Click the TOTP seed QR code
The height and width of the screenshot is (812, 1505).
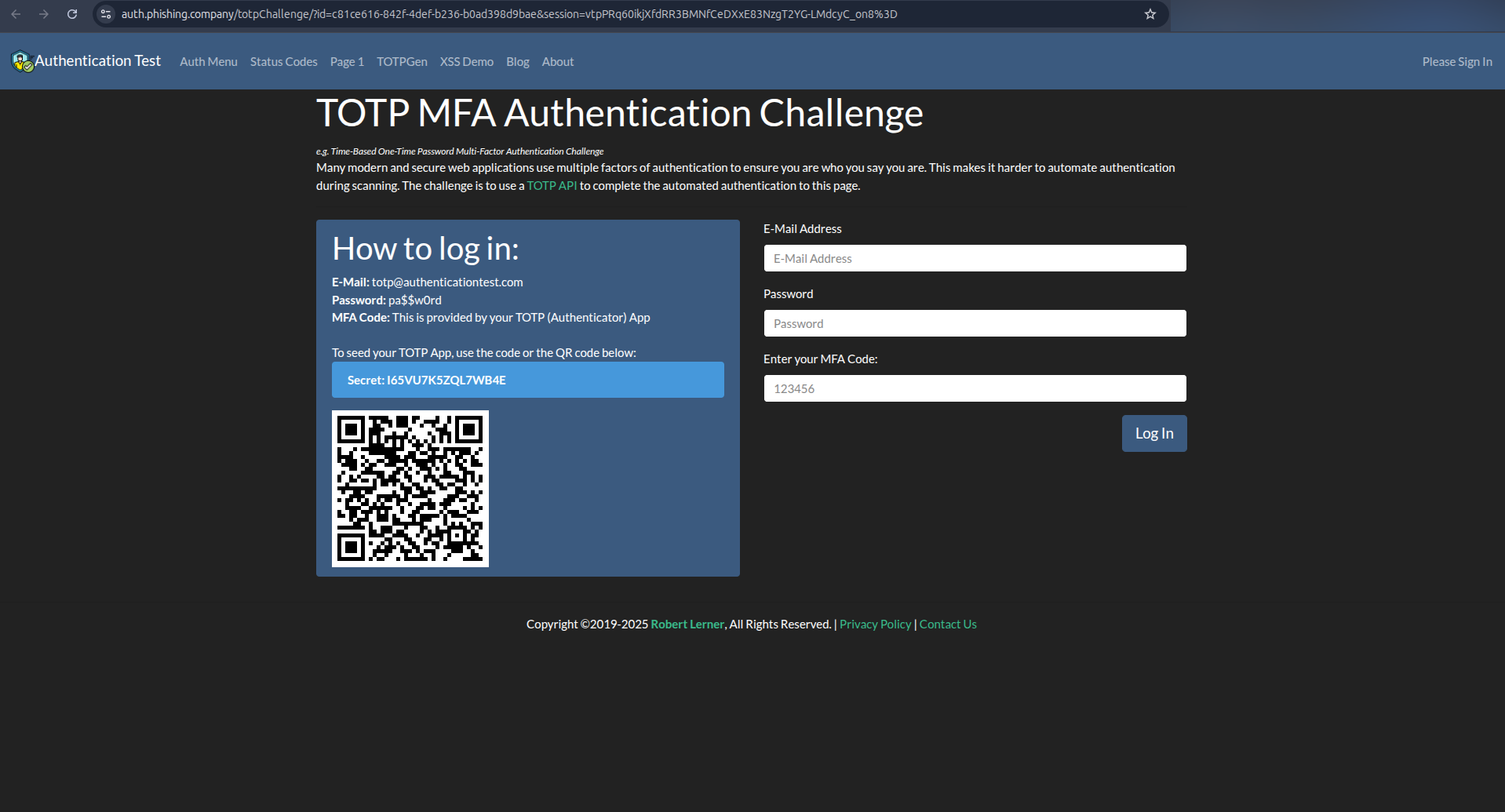click(410, 488)
